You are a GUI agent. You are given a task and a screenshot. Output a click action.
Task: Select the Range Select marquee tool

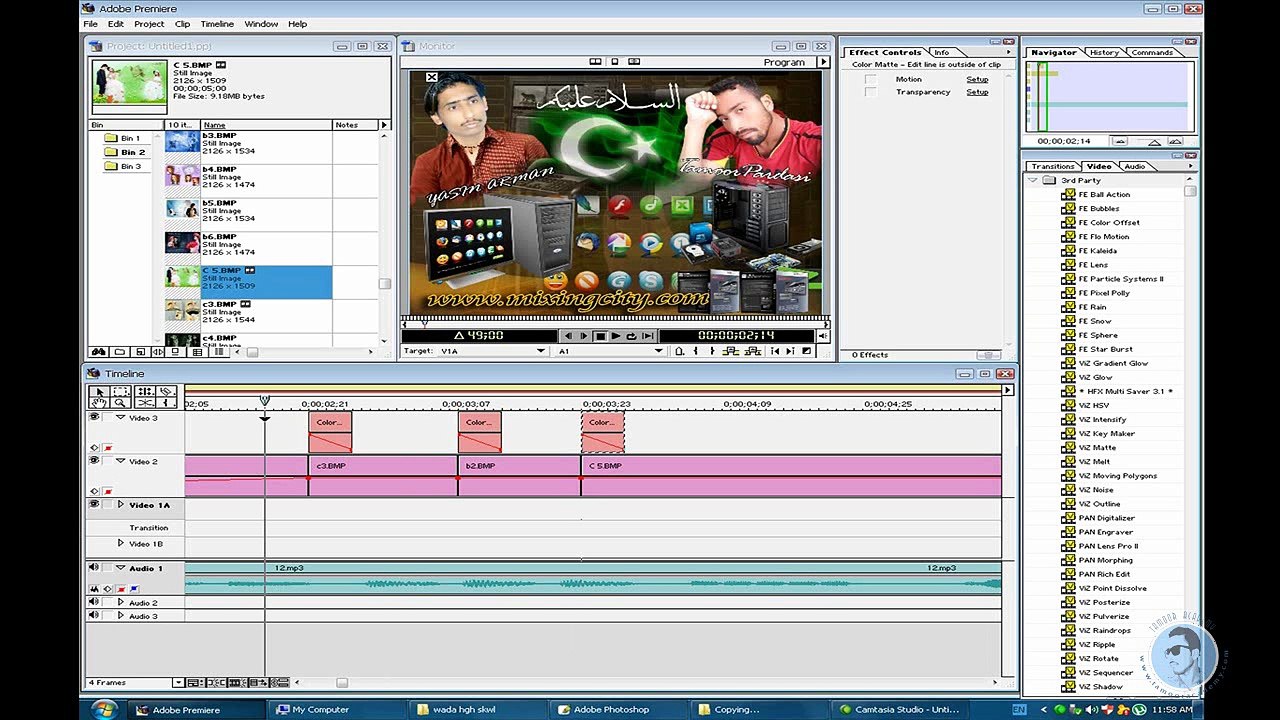tap(121, 391)
